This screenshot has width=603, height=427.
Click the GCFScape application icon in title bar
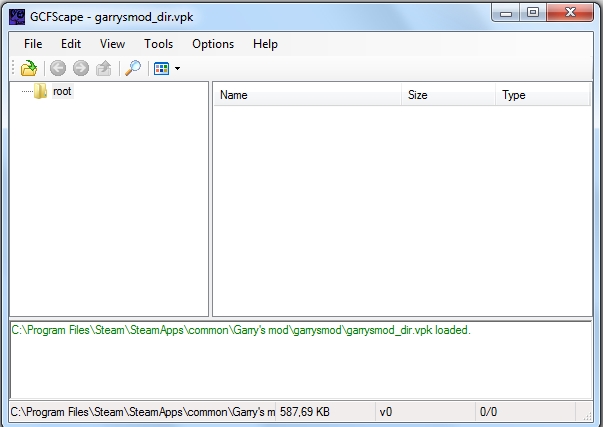[17, 17]
